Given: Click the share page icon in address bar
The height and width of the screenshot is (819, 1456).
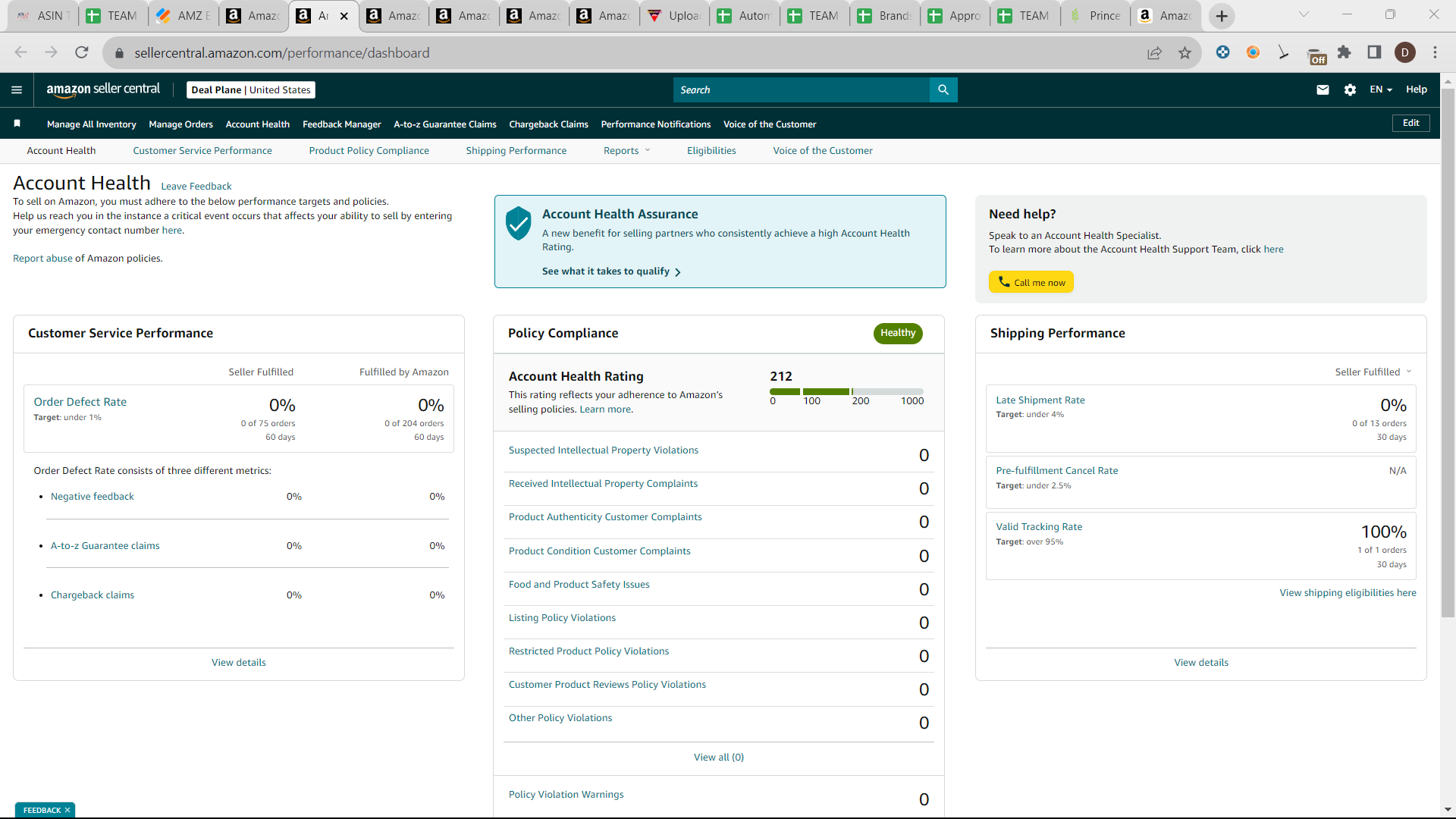Looking at the screenshot, I should coord(1154,52).
